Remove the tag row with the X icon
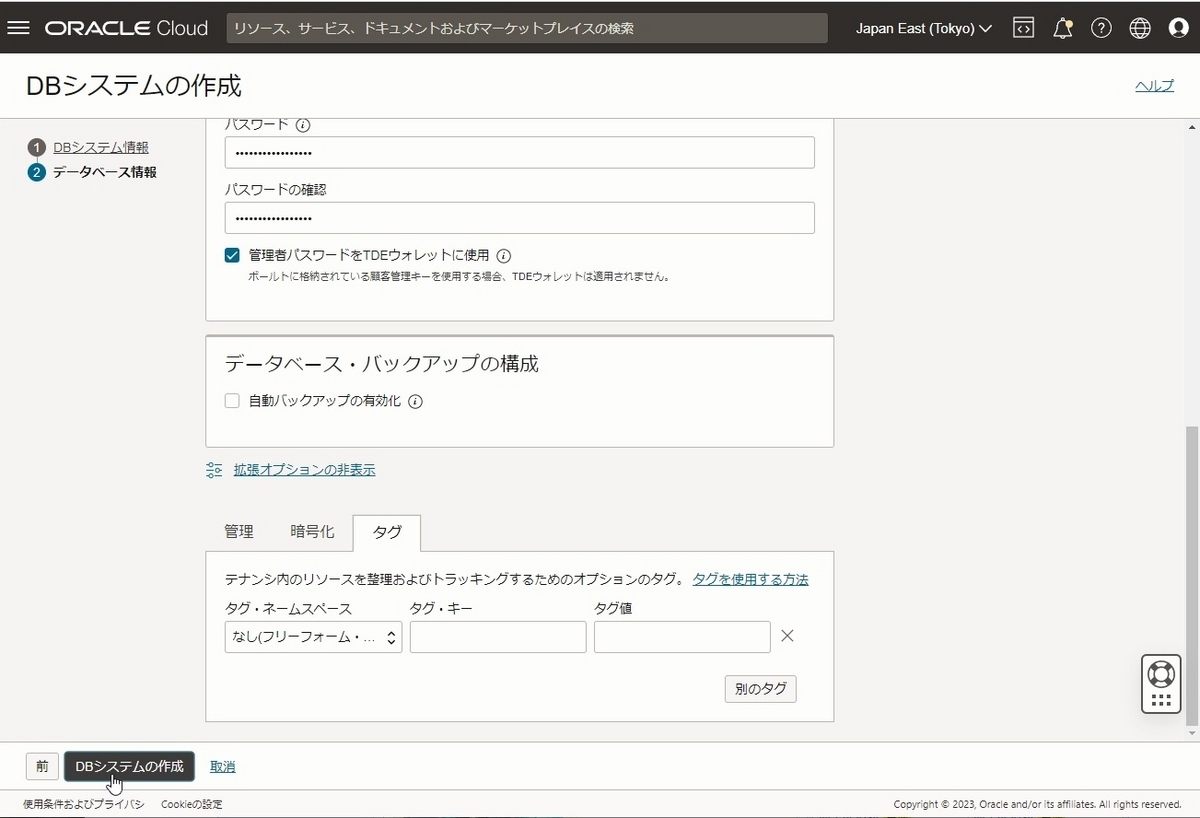The image size is (1200, 818). coord(787,635)
